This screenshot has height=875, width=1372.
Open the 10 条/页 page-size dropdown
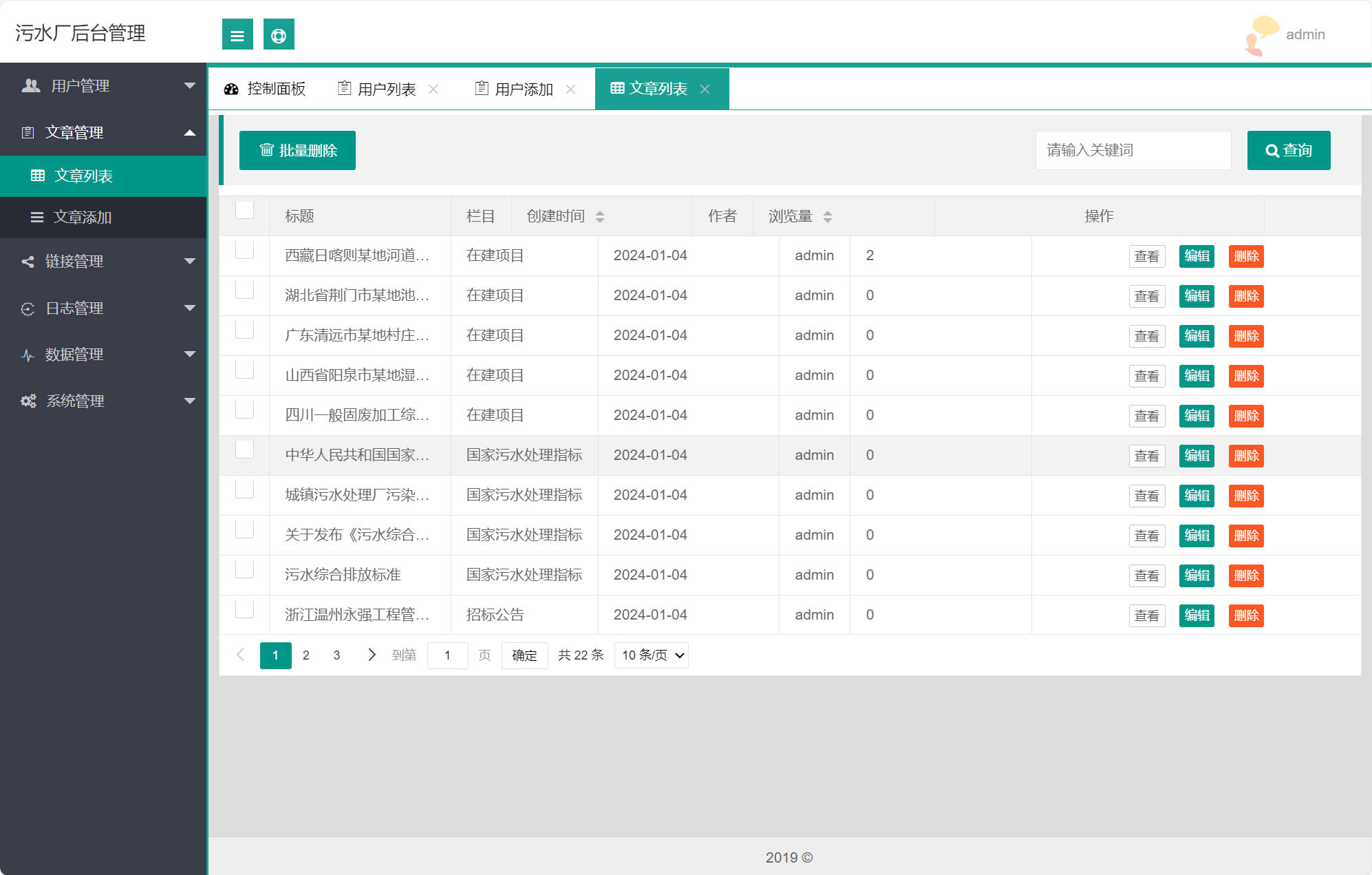[x=650, y=655]
